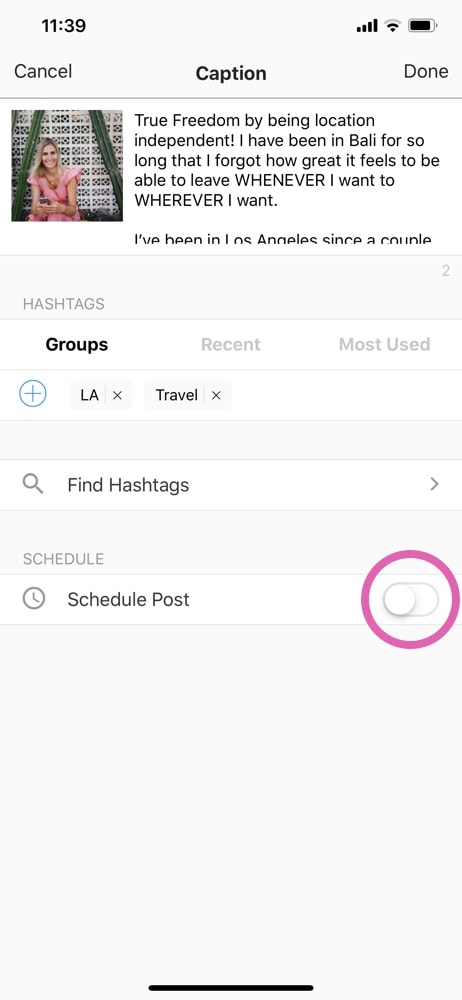Tap the blue plus add-group icon
The height and width of the screenshot is (1000, 462).
point(33,395)
